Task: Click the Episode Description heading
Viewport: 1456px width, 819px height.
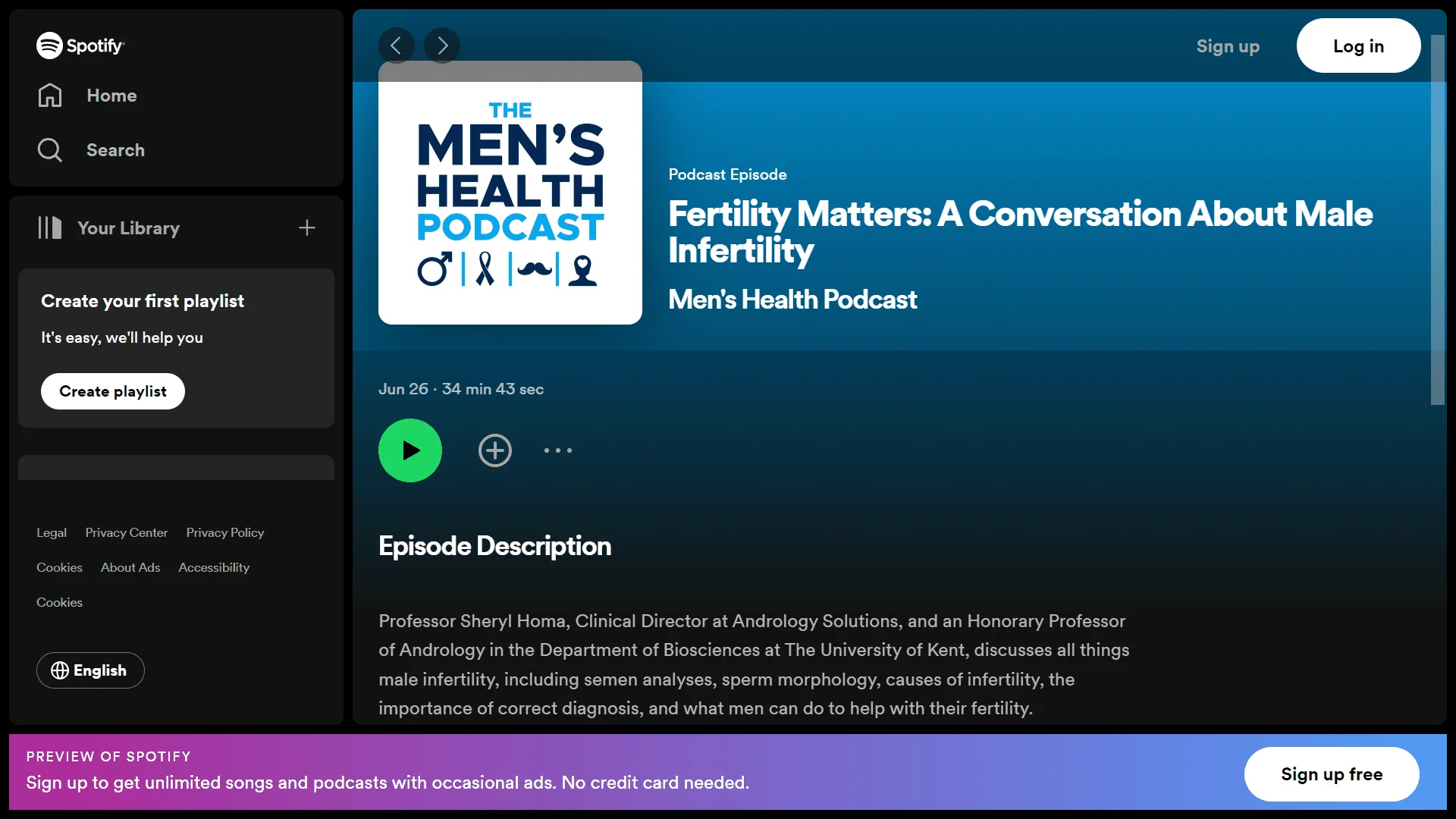Action: point(494,546)
